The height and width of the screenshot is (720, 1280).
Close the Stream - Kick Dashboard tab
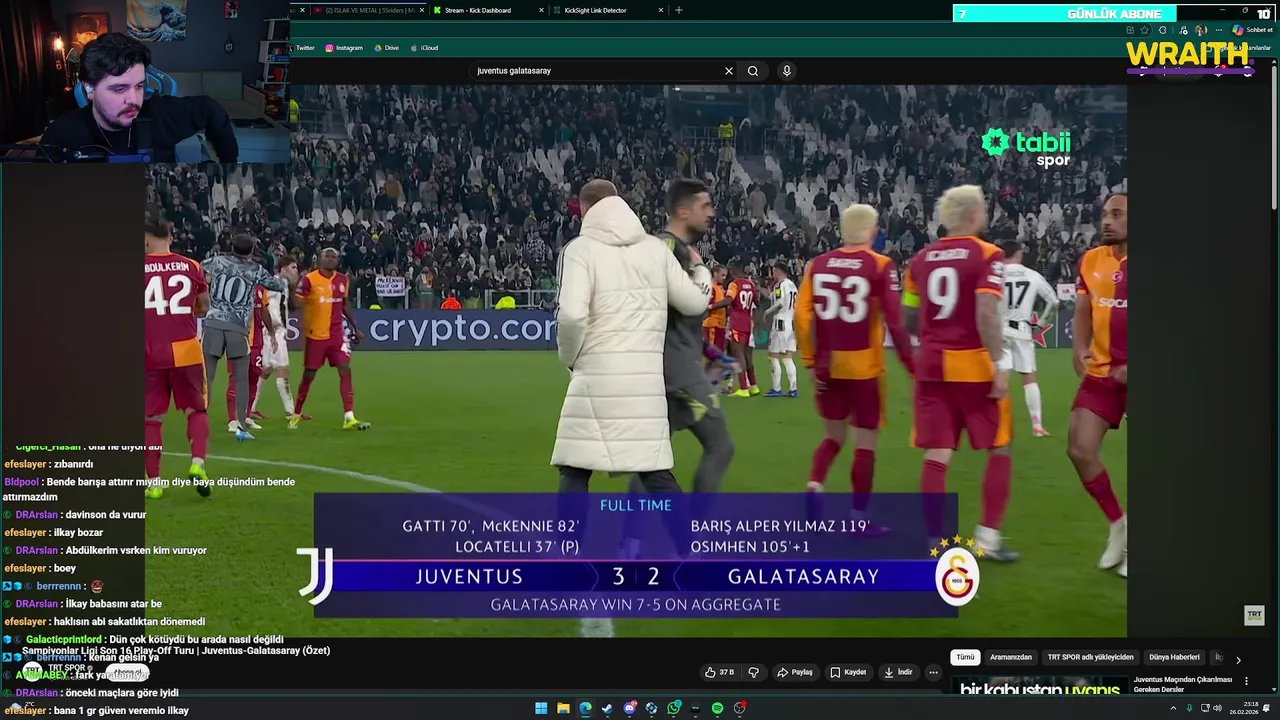click(541, 10)
